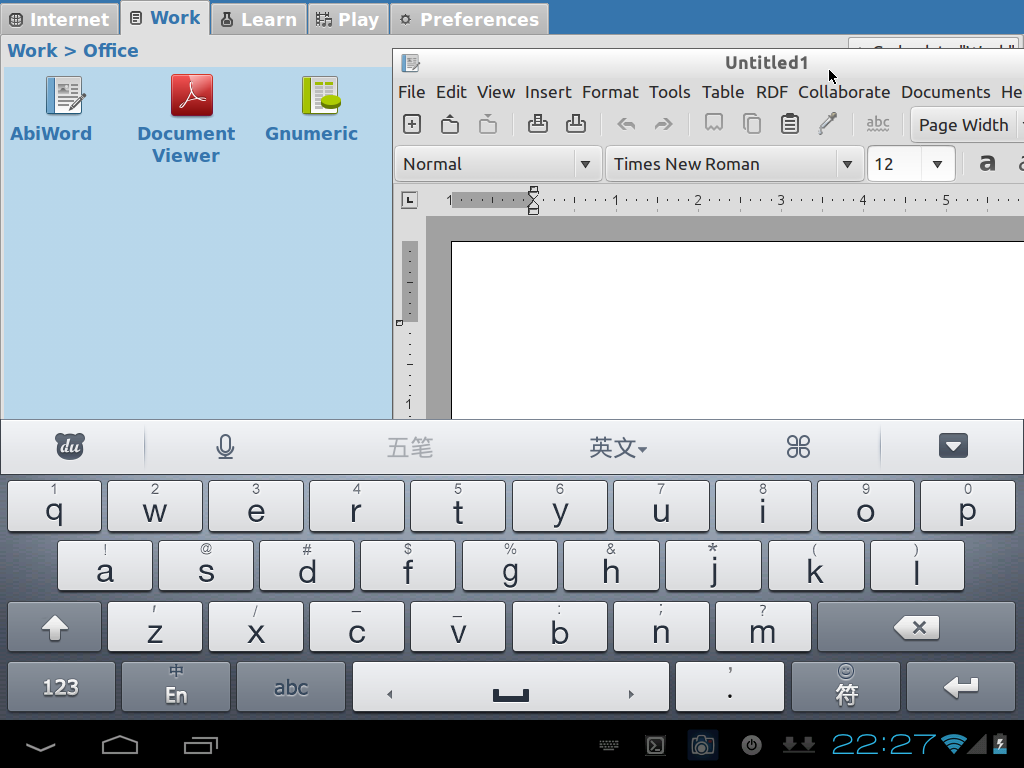Tap the Android Recent Apps button
This screenshot has height=768, width=1024.
click(200, 744)
